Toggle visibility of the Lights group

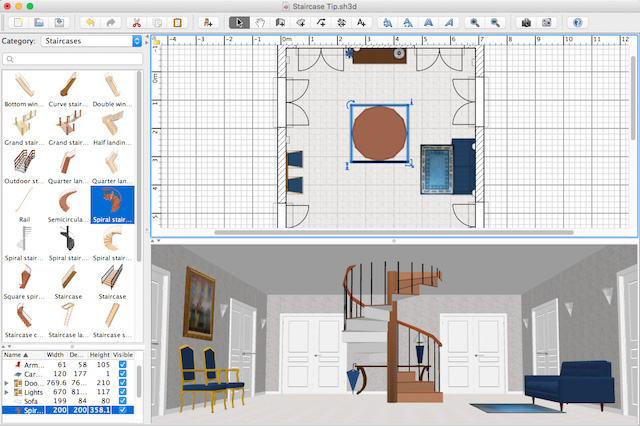click(x=122, y=392)
